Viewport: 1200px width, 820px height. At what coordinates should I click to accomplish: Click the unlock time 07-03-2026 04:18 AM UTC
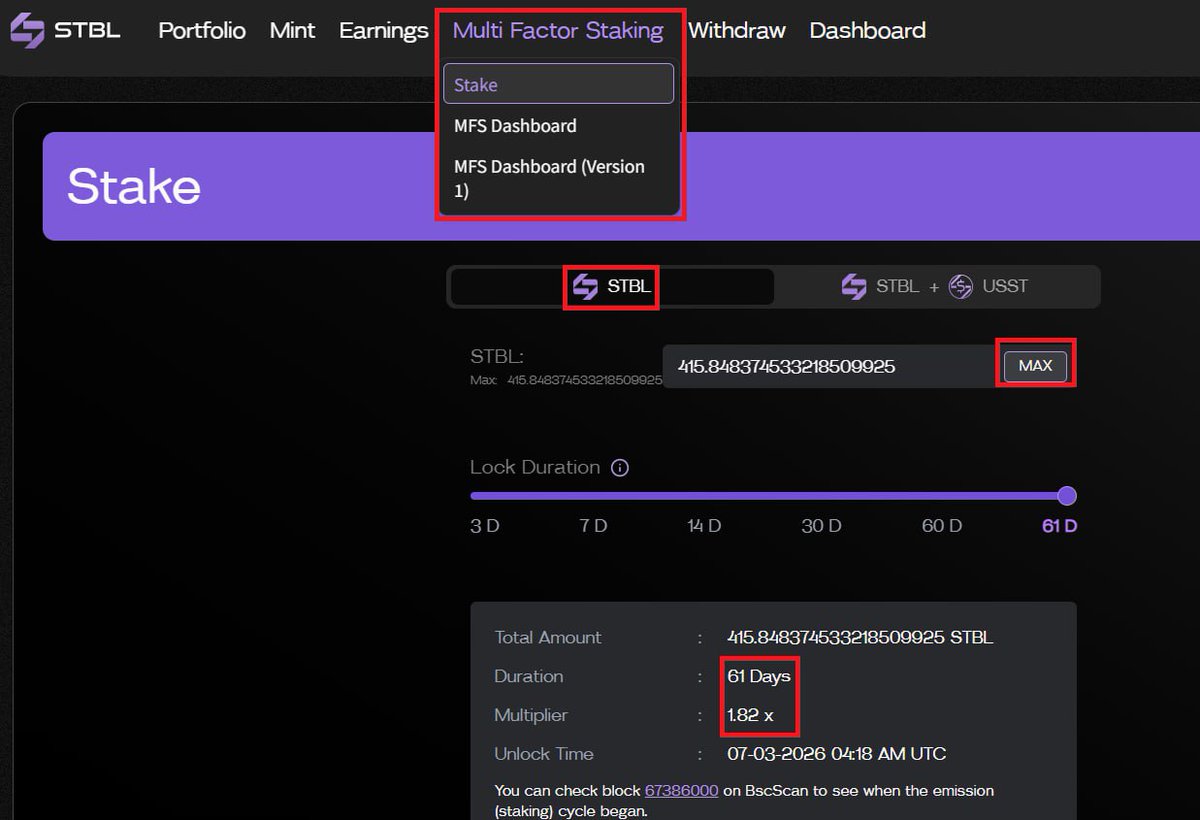[x=837, y=754]
